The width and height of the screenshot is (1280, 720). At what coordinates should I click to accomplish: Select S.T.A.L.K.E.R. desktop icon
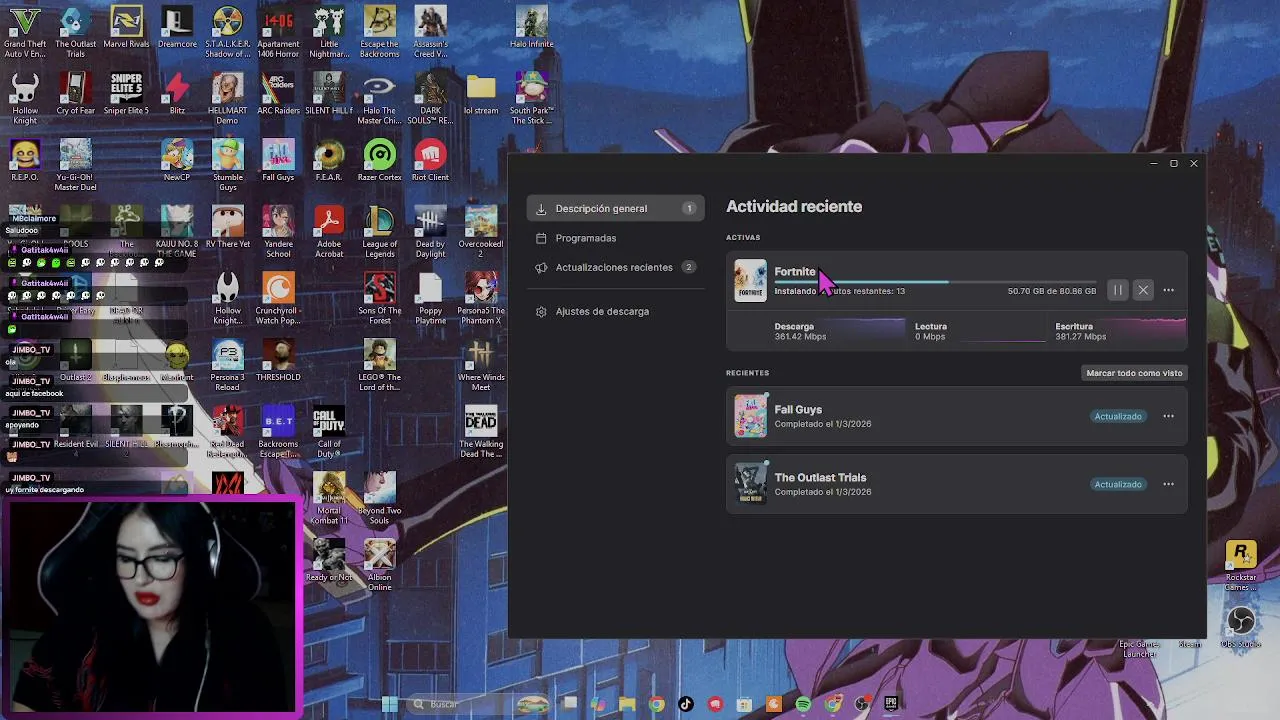pyautogui.click(x=227, y=32)
